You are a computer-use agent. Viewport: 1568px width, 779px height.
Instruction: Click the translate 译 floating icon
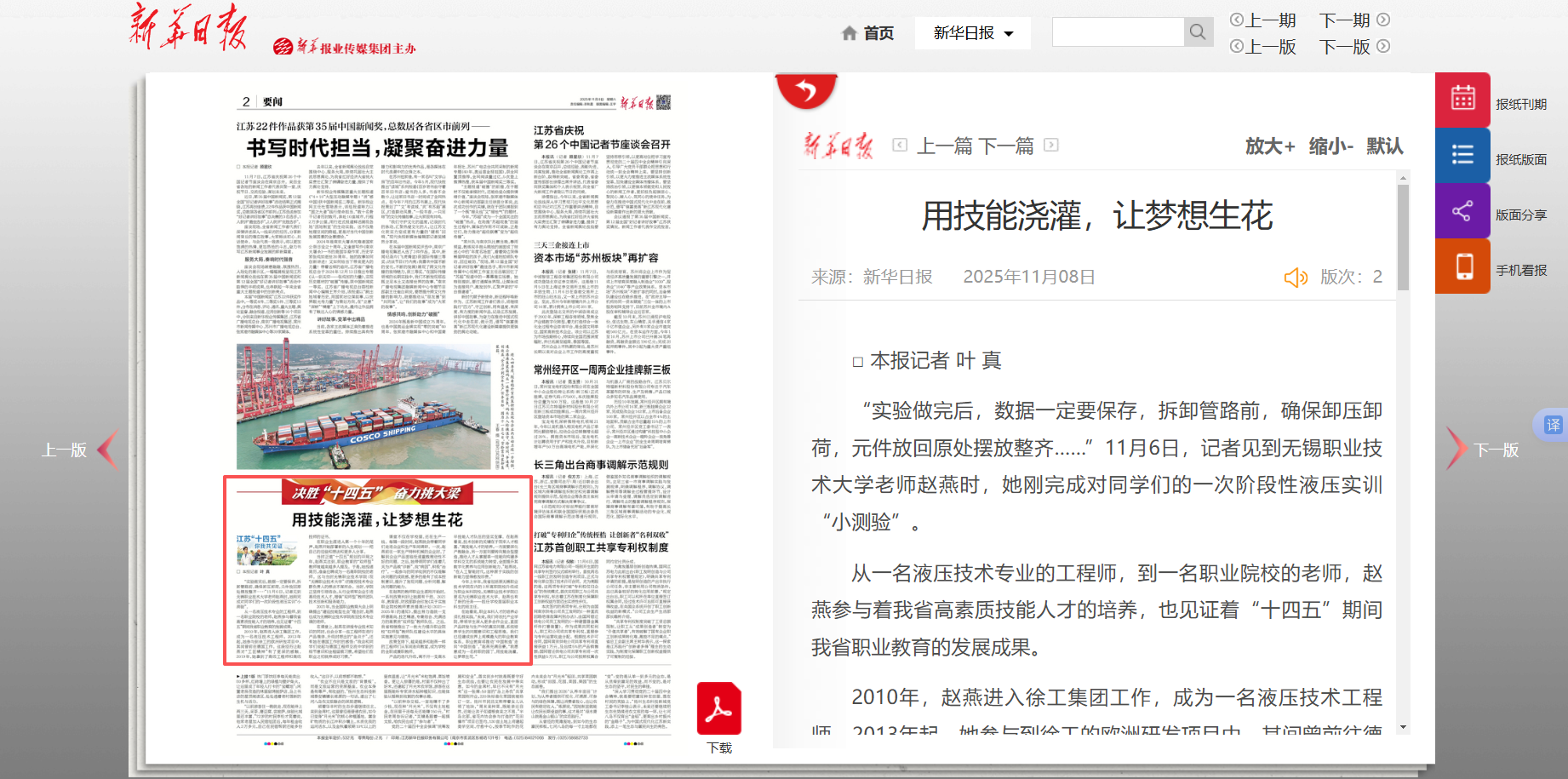(1553, 425)
